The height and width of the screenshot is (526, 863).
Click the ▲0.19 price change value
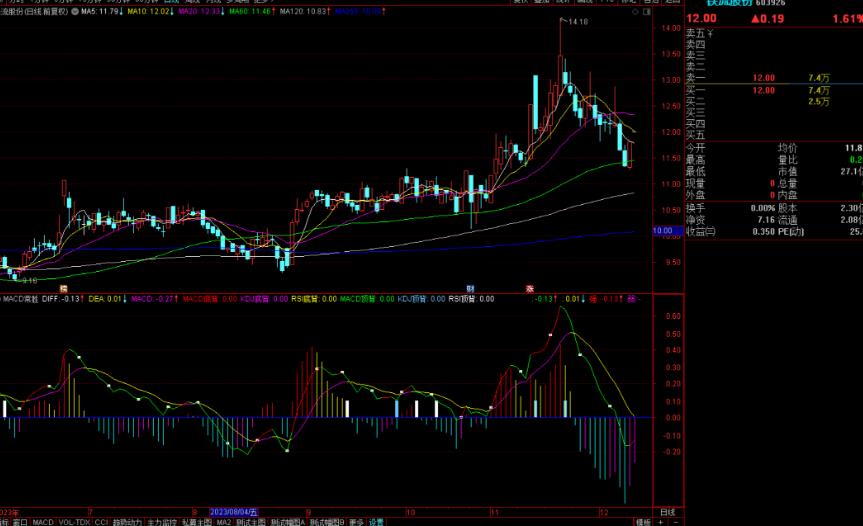pyautogui.click(x=767, y=19)
